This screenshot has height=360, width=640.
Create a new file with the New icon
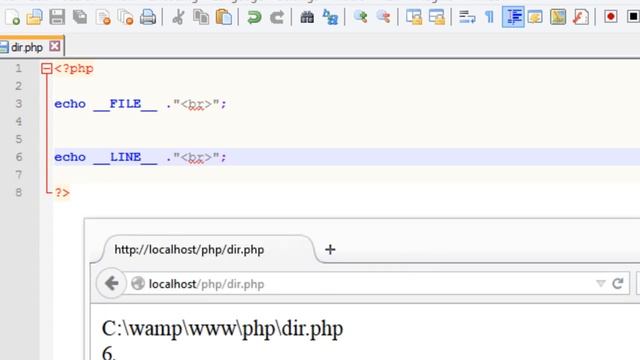click(12, 17)
